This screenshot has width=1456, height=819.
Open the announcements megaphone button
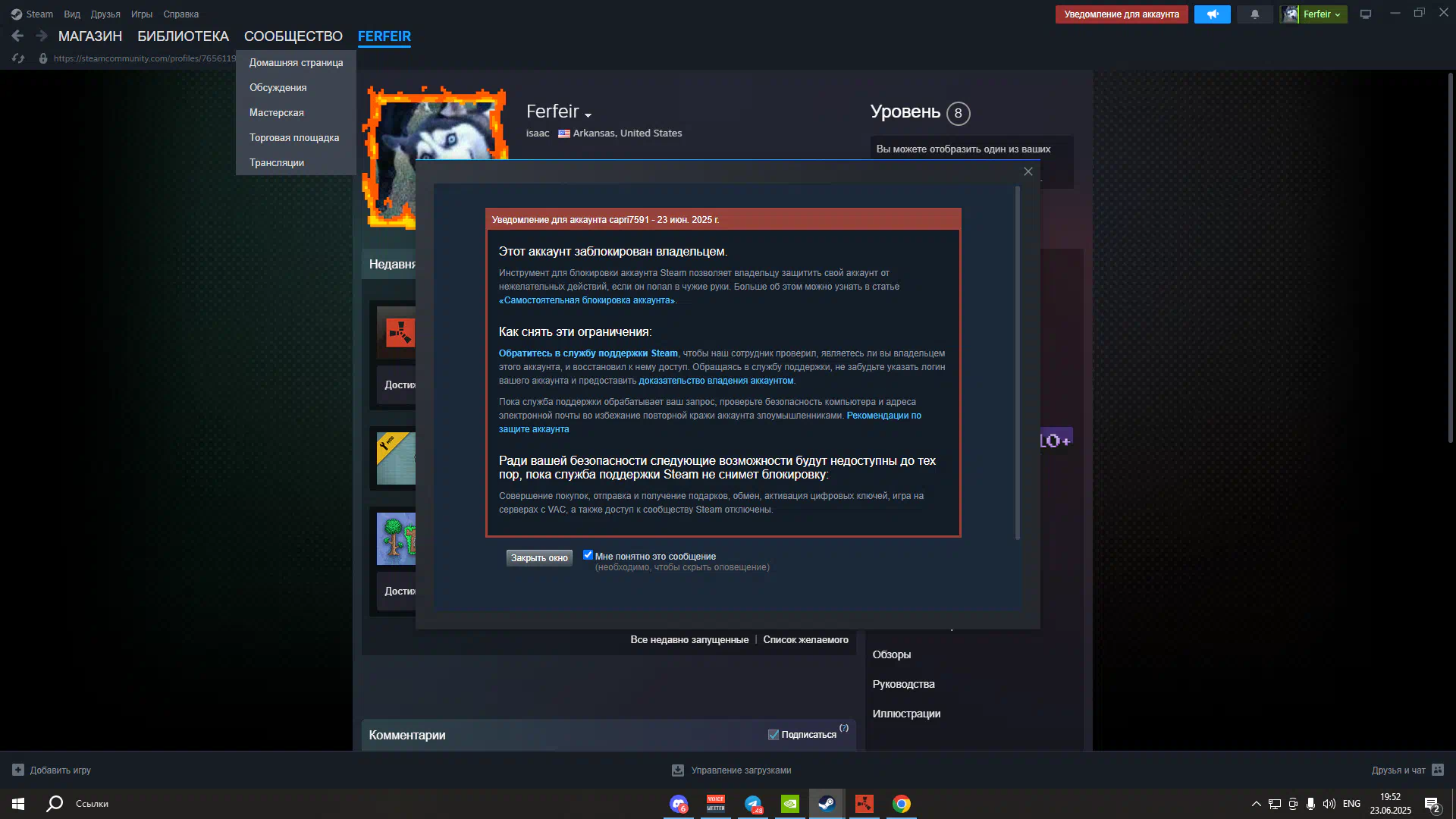(x=1212, y=14)
